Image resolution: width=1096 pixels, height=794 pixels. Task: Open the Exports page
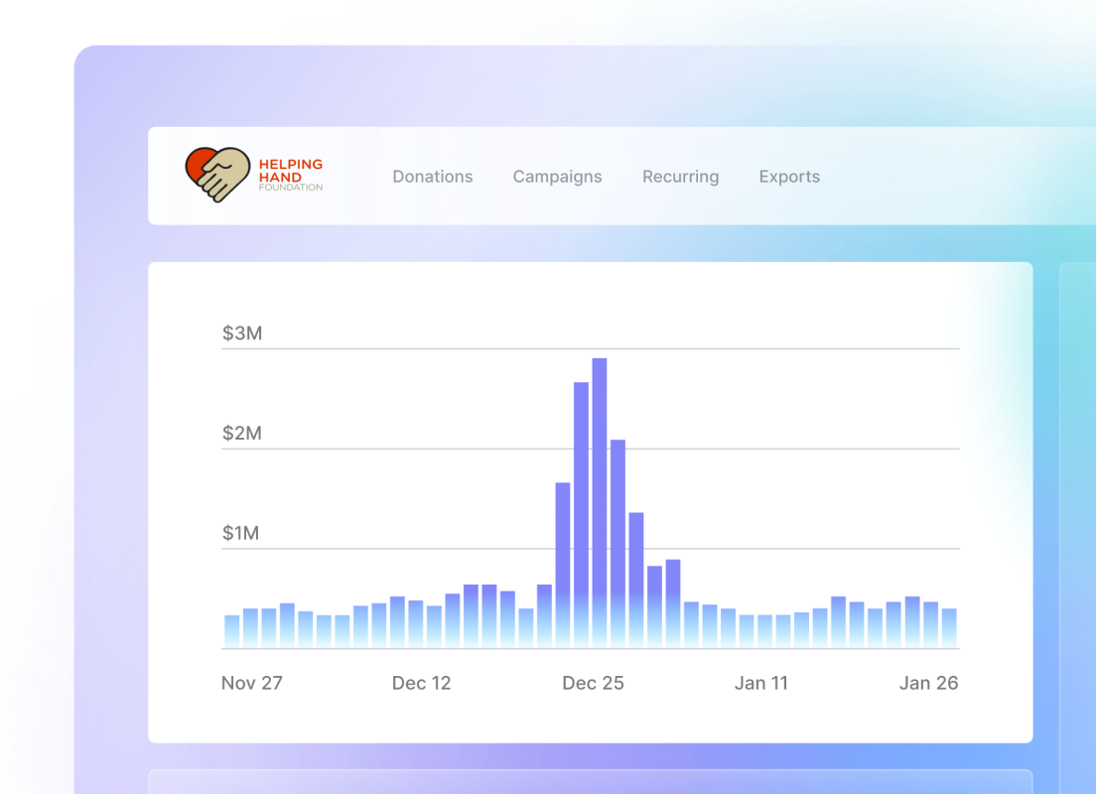(x=789, y=177)
